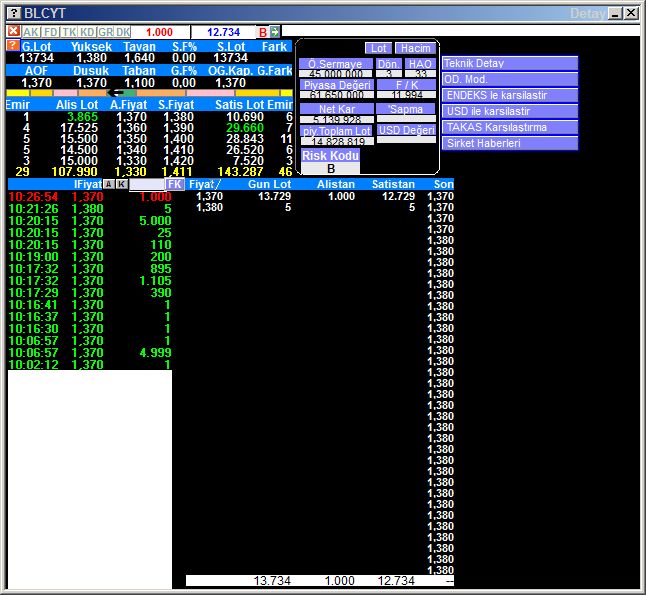
Task: Toggle the small K button next to IFiyat
Action: coord(121,184)
